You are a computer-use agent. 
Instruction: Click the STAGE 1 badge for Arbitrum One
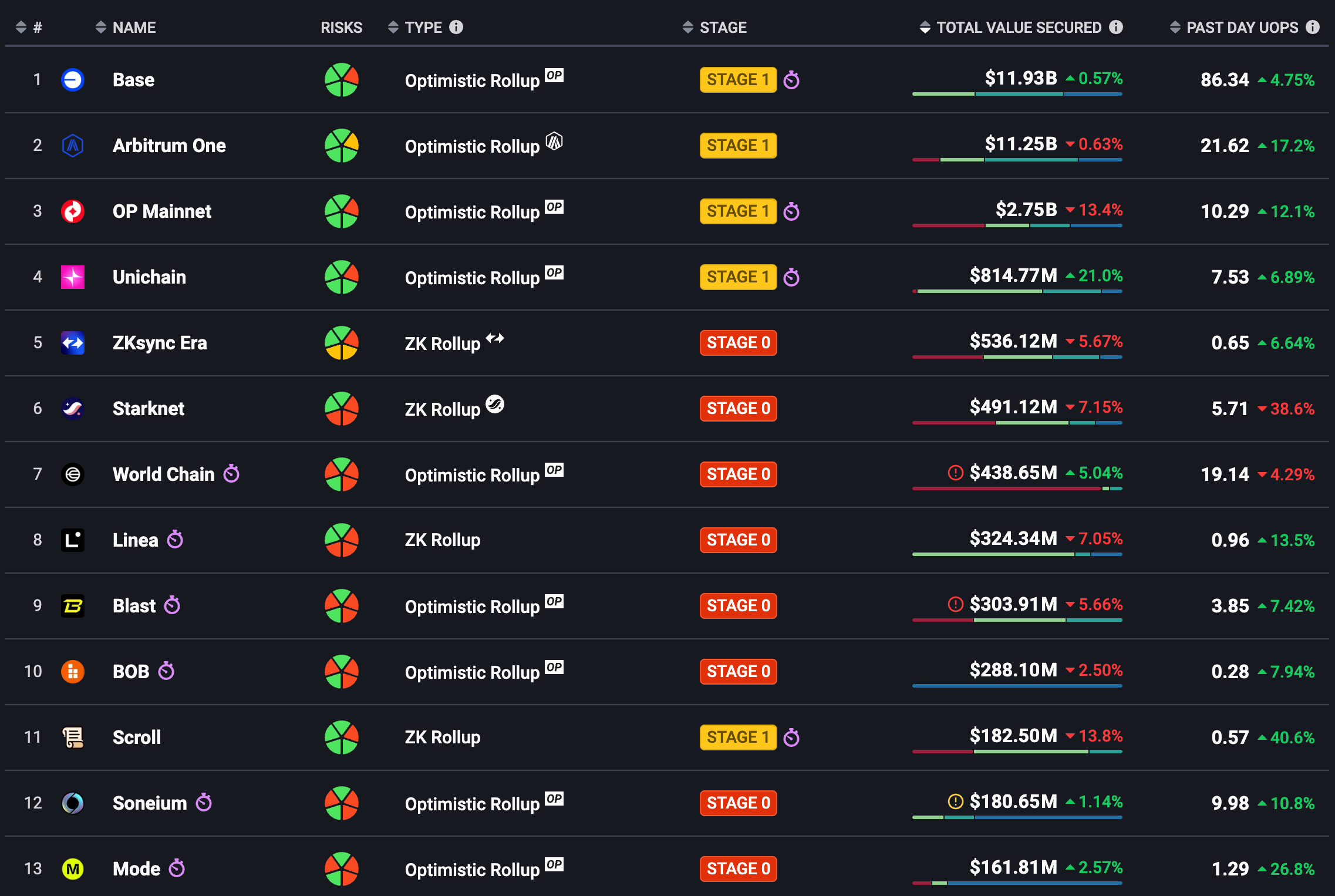pyautogui.click(x=738, y=146)
